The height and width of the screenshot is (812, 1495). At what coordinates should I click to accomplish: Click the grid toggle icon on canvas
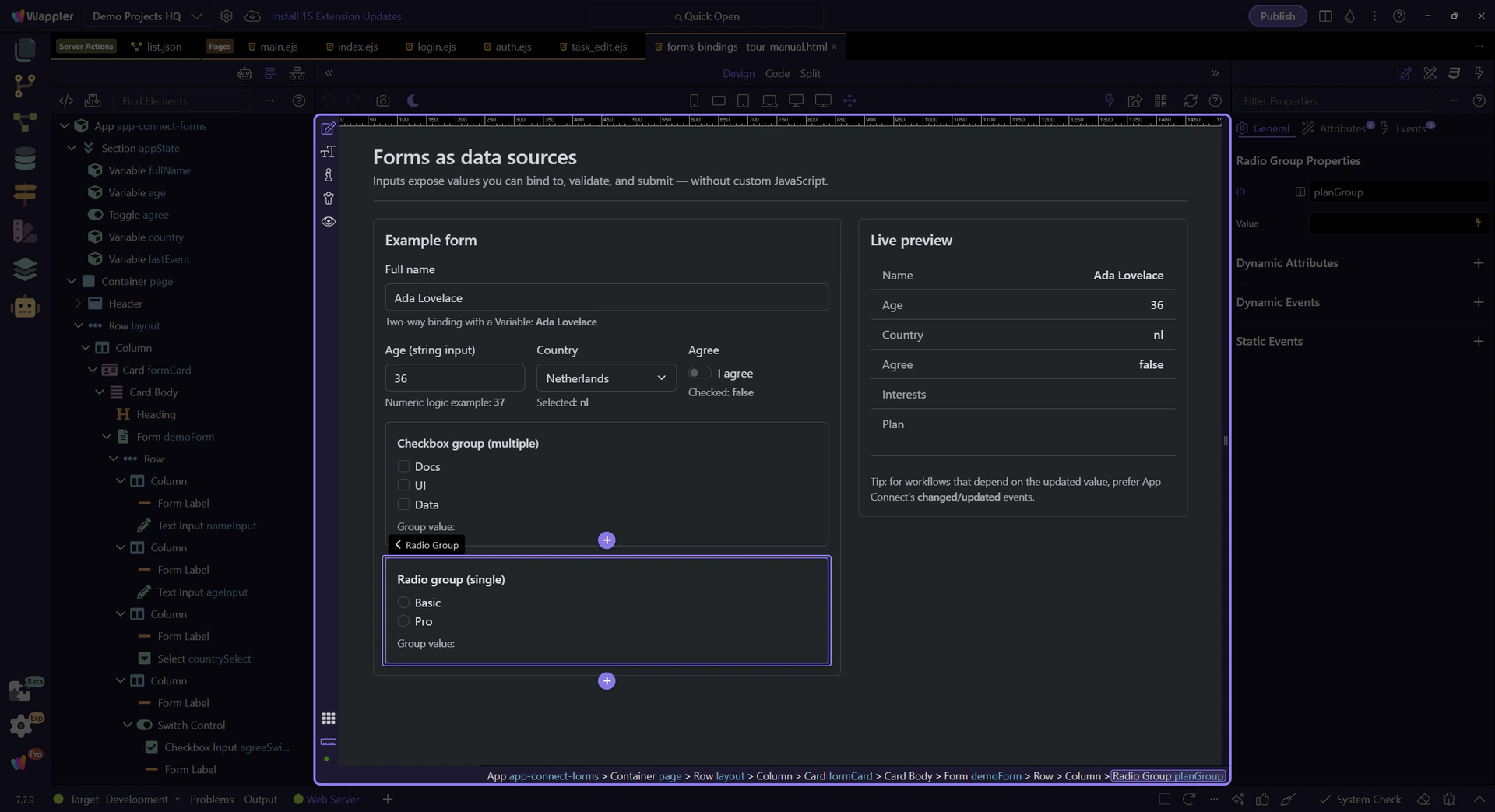(329, 718)
